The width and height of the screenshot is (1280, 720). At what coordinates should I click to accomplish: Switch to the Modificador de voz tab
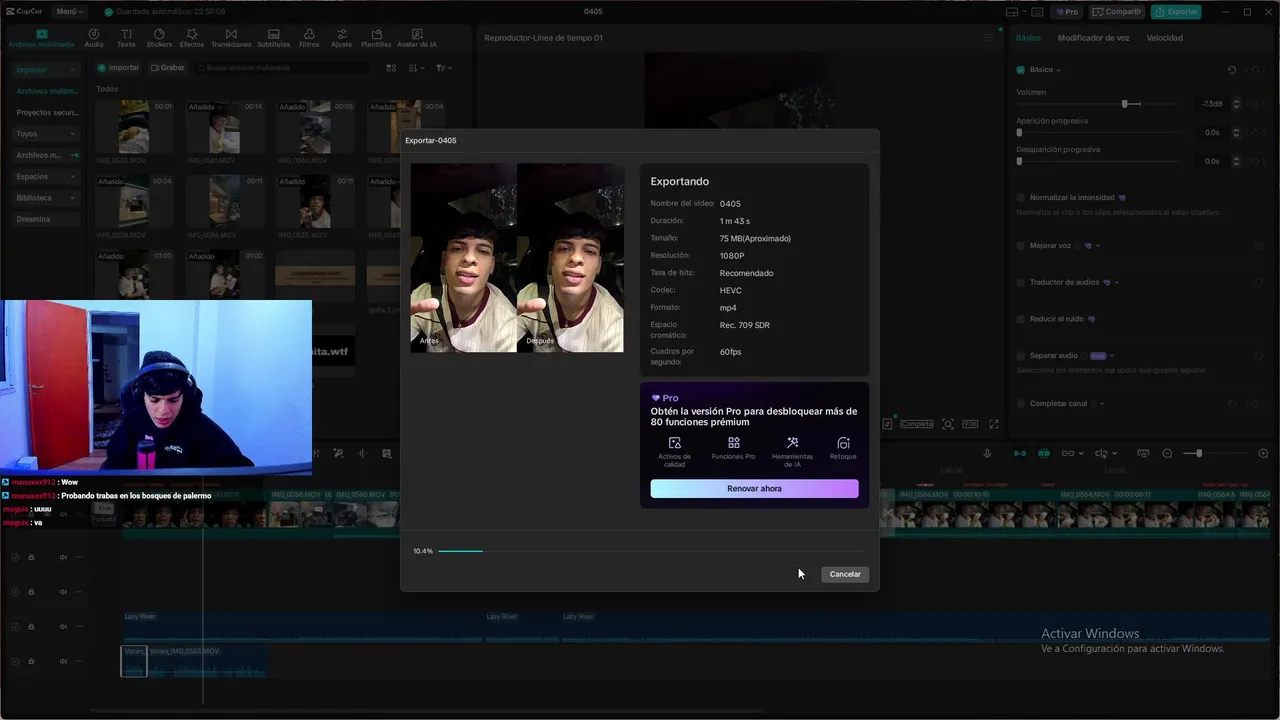point(1093,38)
